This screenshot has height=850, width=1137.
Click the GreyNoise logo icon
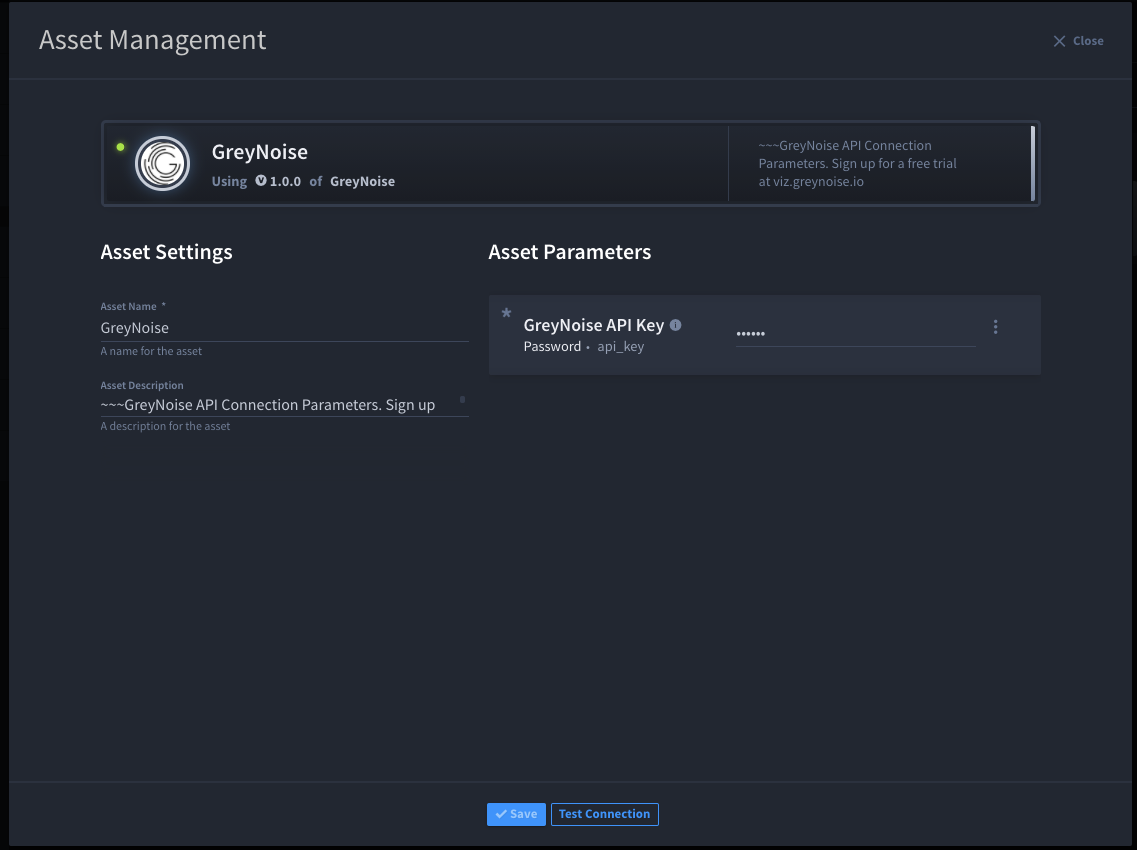pyautogui.click(x=162, y=163)
